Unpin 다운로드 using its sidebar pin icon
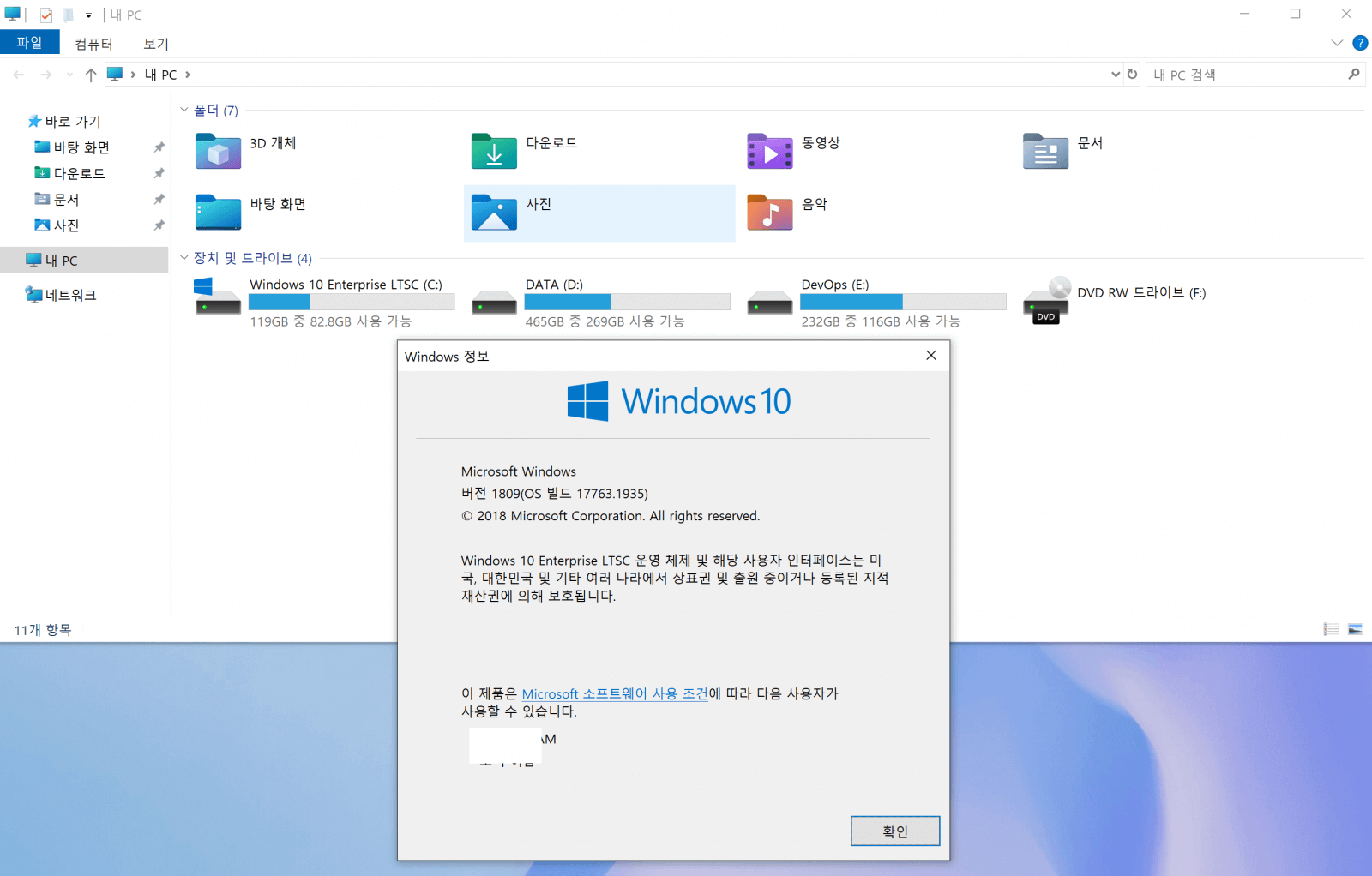 (159, 173)
